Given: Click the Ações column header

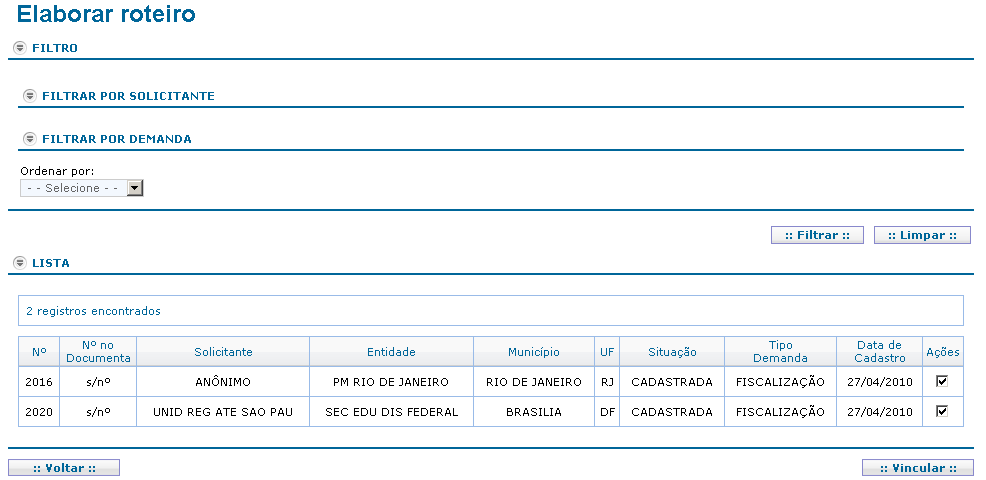Looking at the screenshot, I should tap(943, 352).
